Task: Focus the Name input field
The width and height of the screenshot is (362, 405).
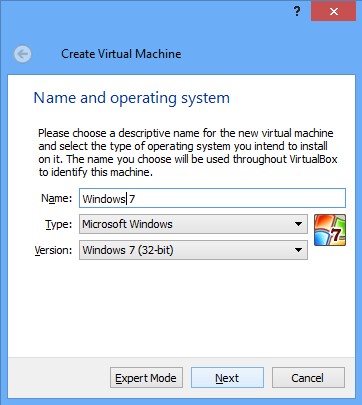Action: 212,198
